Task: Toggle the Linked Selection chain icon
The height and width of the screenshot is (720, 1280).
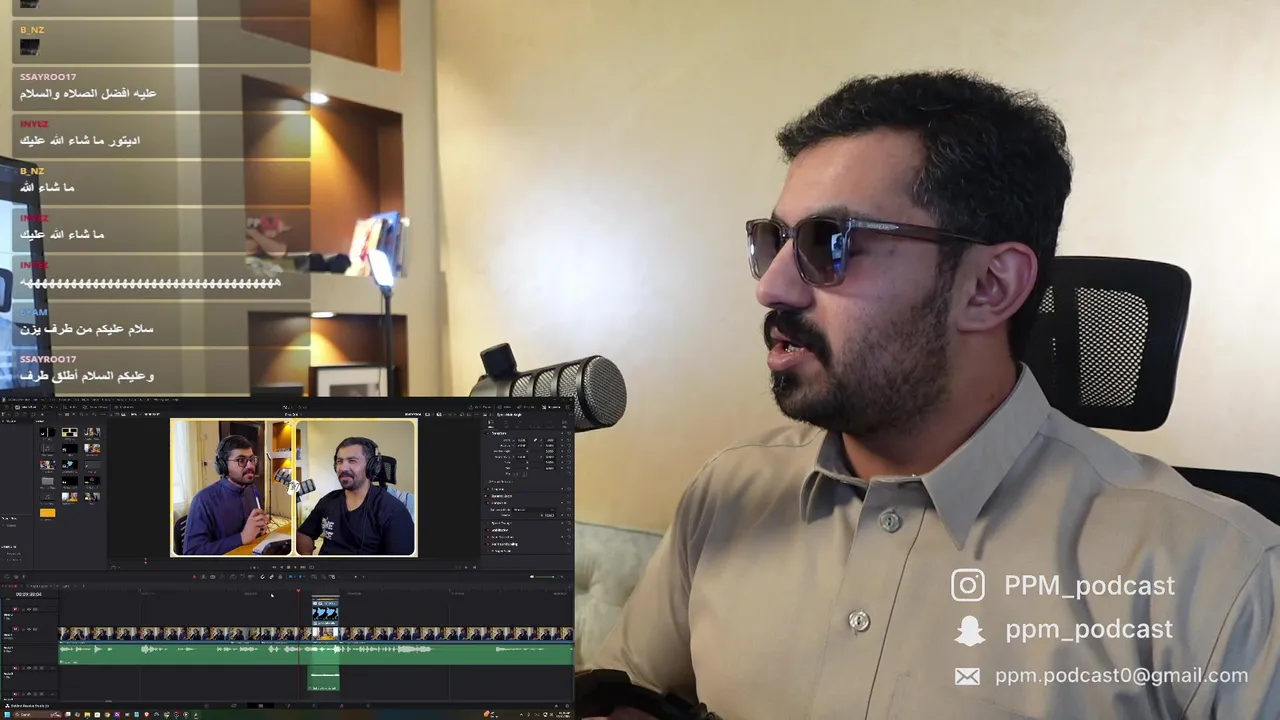Action: point(271,577)
